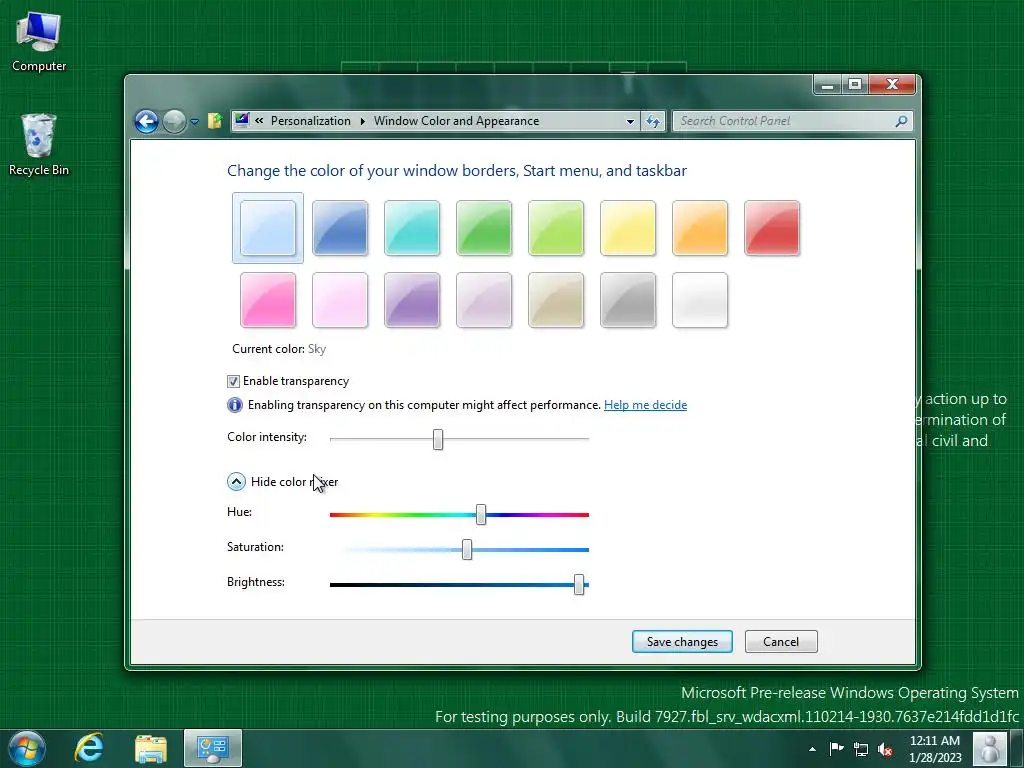The image size is (1024, 768).
Task: Click the Personalization breadcrumb
Action: 311,121
